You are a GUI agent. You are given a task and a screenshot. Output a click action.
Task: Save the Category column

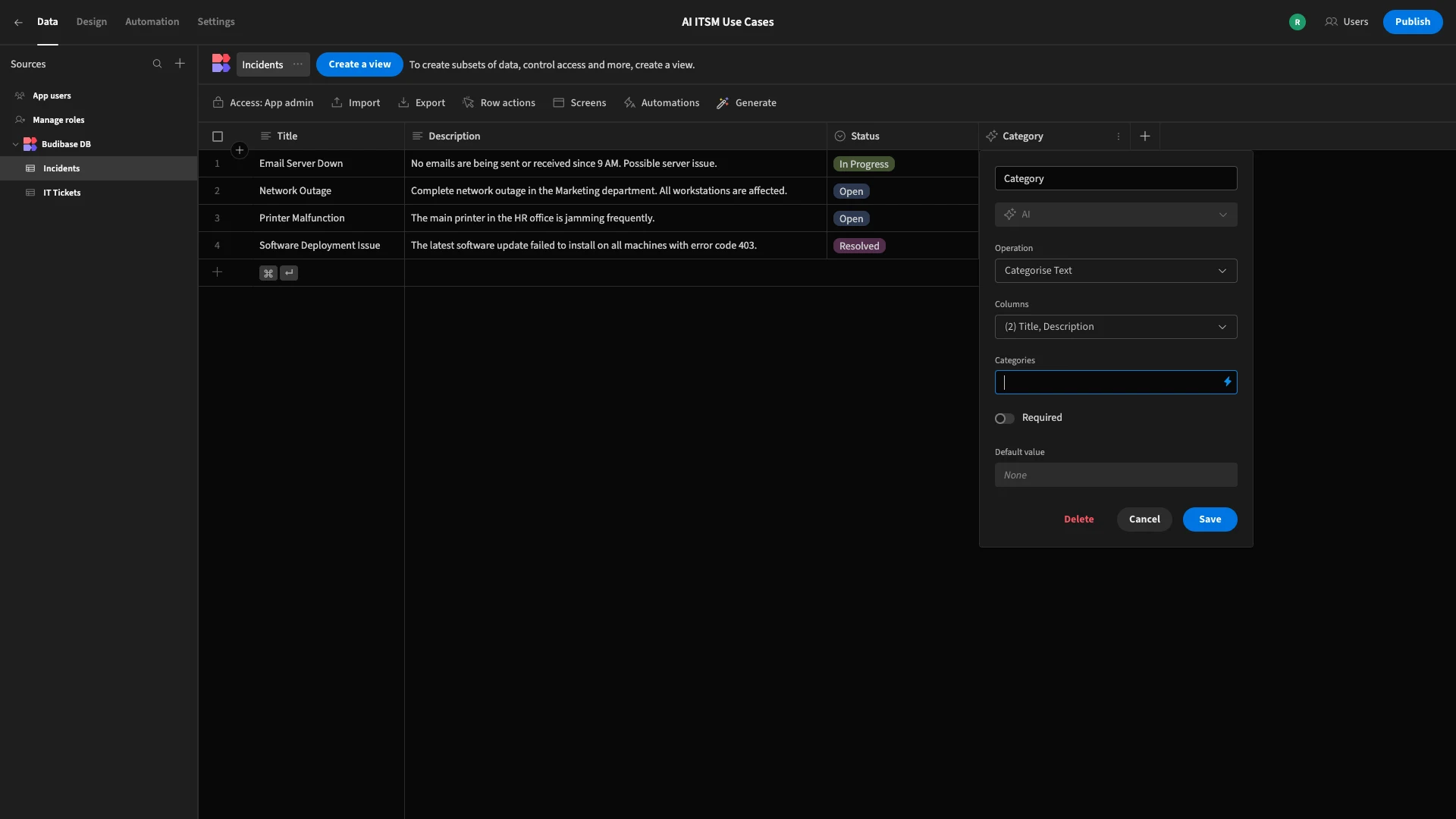coord(1210,519)
